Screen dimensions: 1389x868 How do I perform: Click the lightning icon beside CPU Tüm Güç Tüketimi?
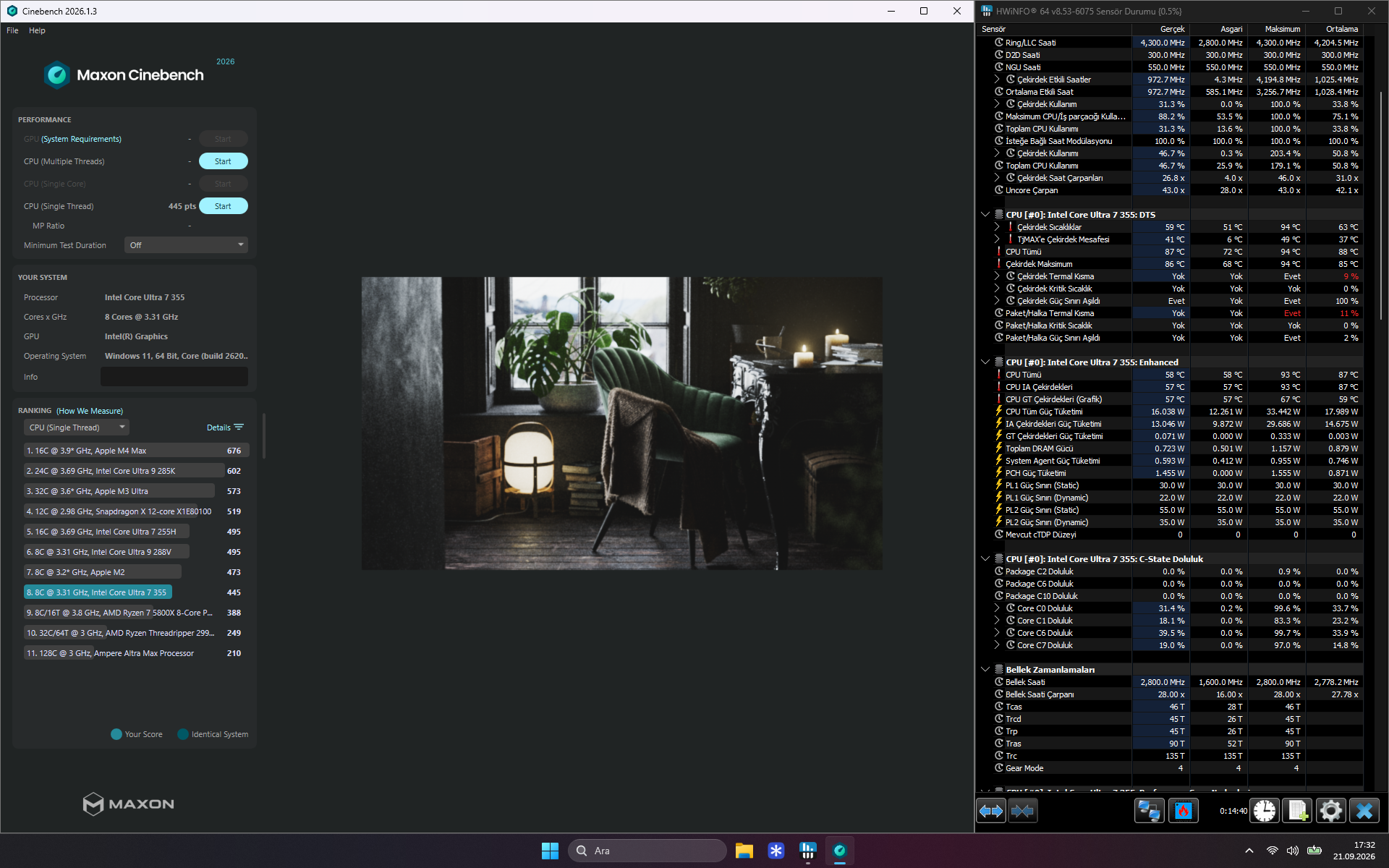pyautogui.click(x=999, y=412)
